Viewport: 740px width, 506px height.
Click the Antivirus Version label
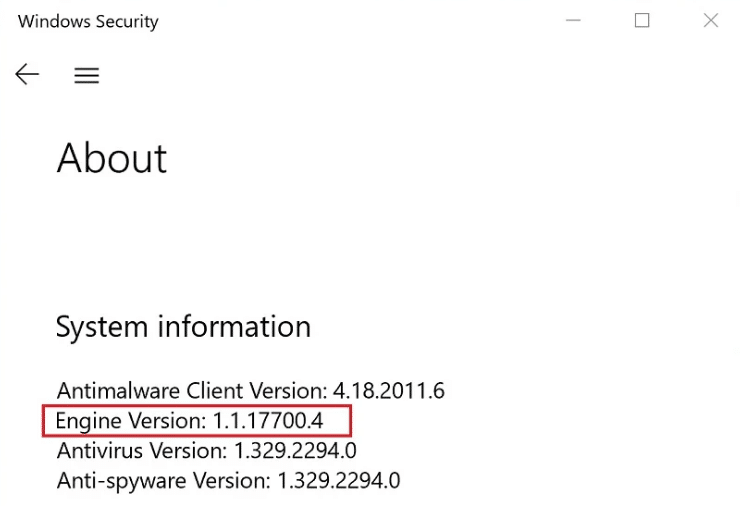tap(142, 451)
